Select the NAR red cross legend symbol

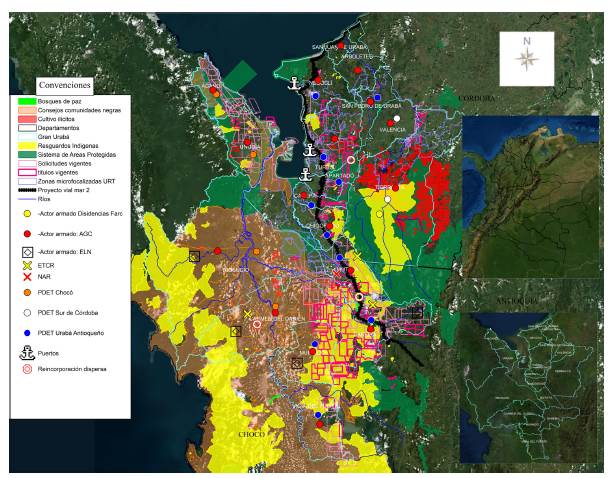pyautogui.click(x=27, y=276)
